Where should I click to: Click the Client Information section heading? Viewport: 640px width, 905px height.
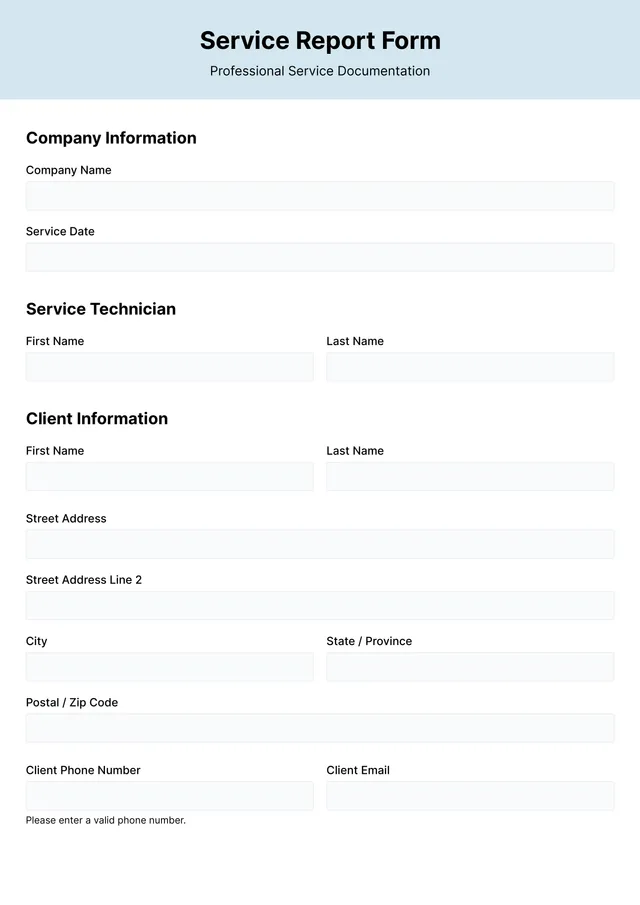point(96,419)
